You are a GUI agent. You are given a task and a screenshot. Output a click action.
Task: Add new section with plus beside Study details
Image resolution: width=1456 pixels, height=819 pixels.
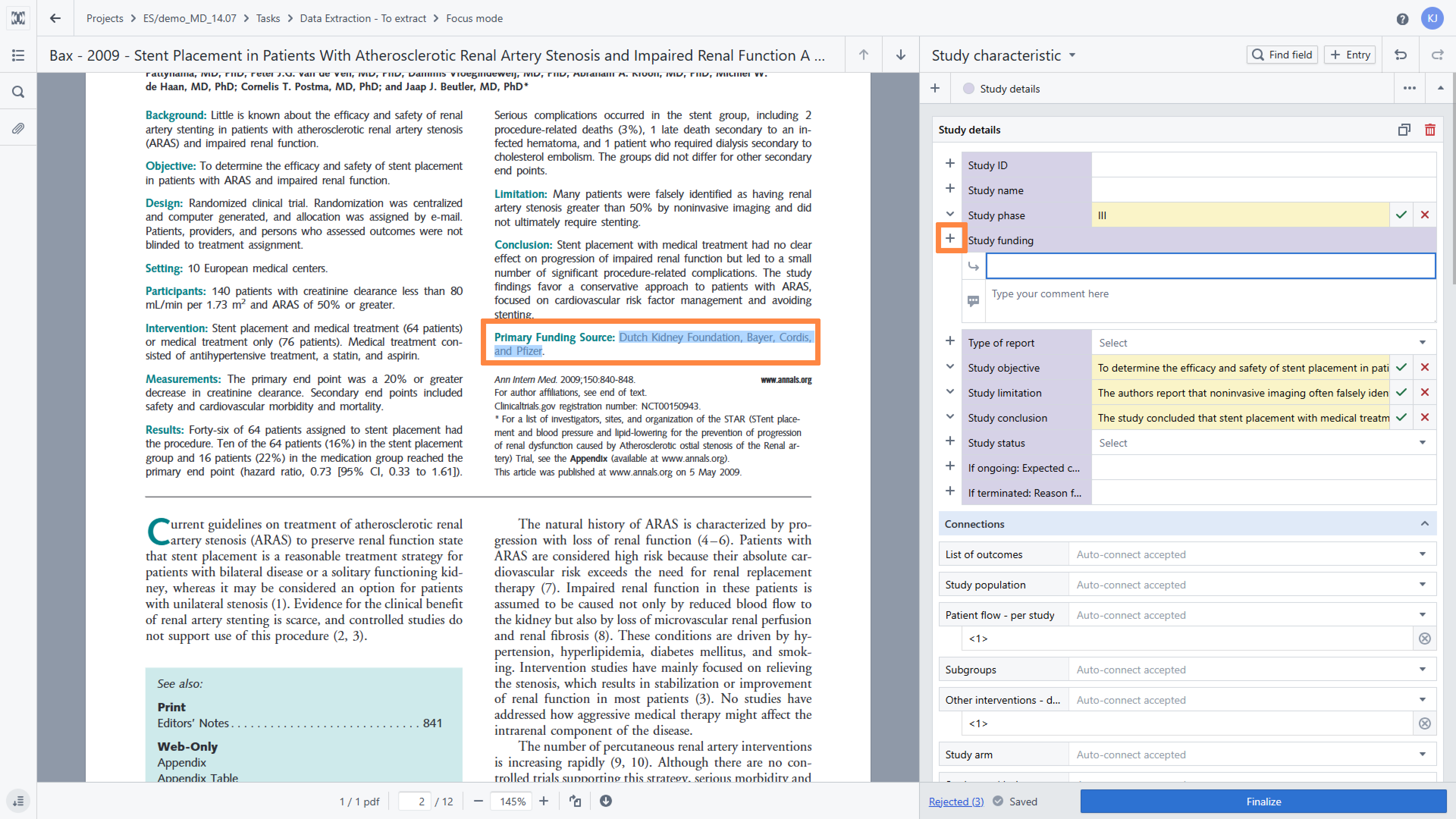tap(935, 88)
